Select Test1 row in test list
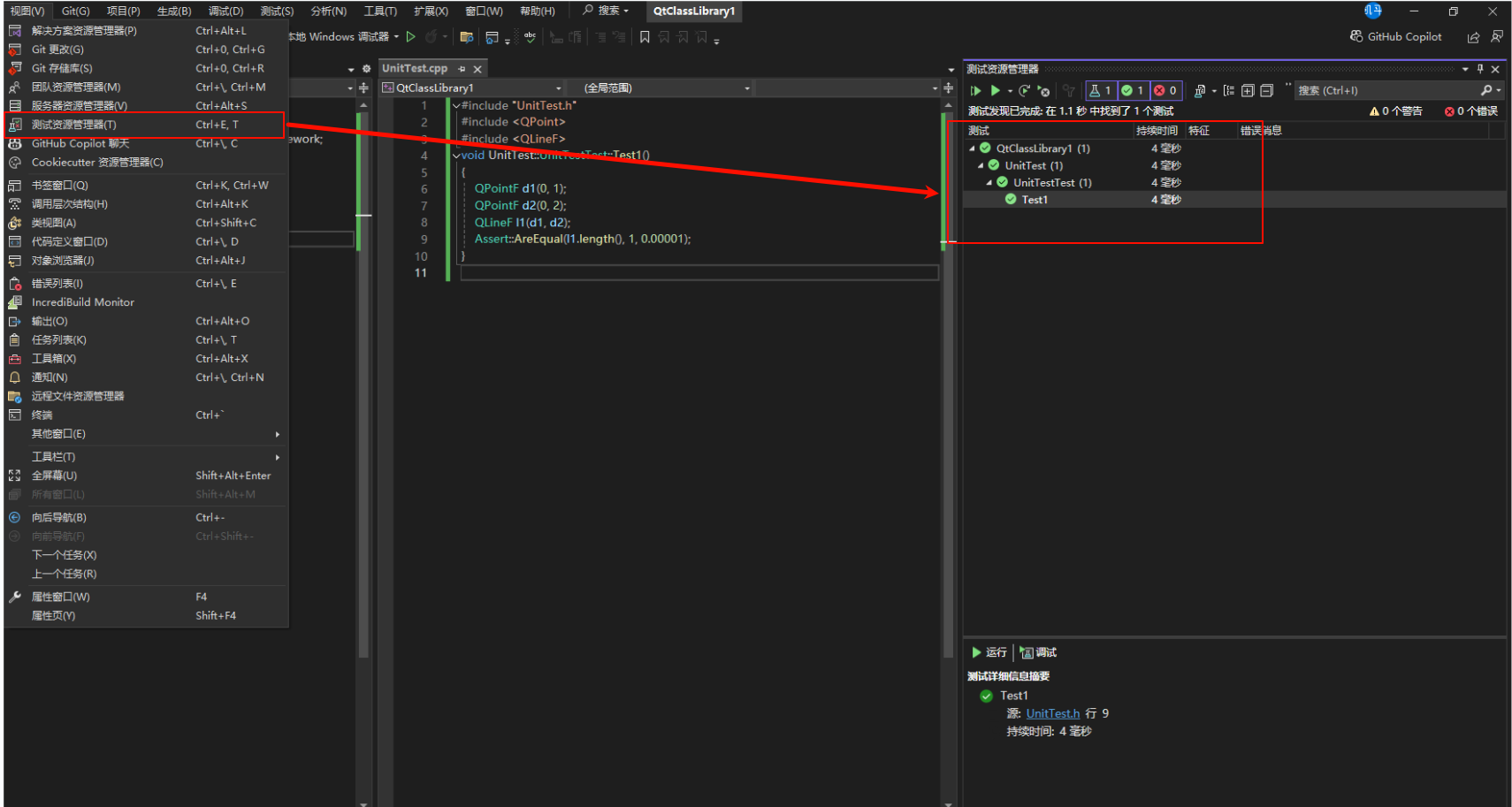 [x=1234, y=200]
